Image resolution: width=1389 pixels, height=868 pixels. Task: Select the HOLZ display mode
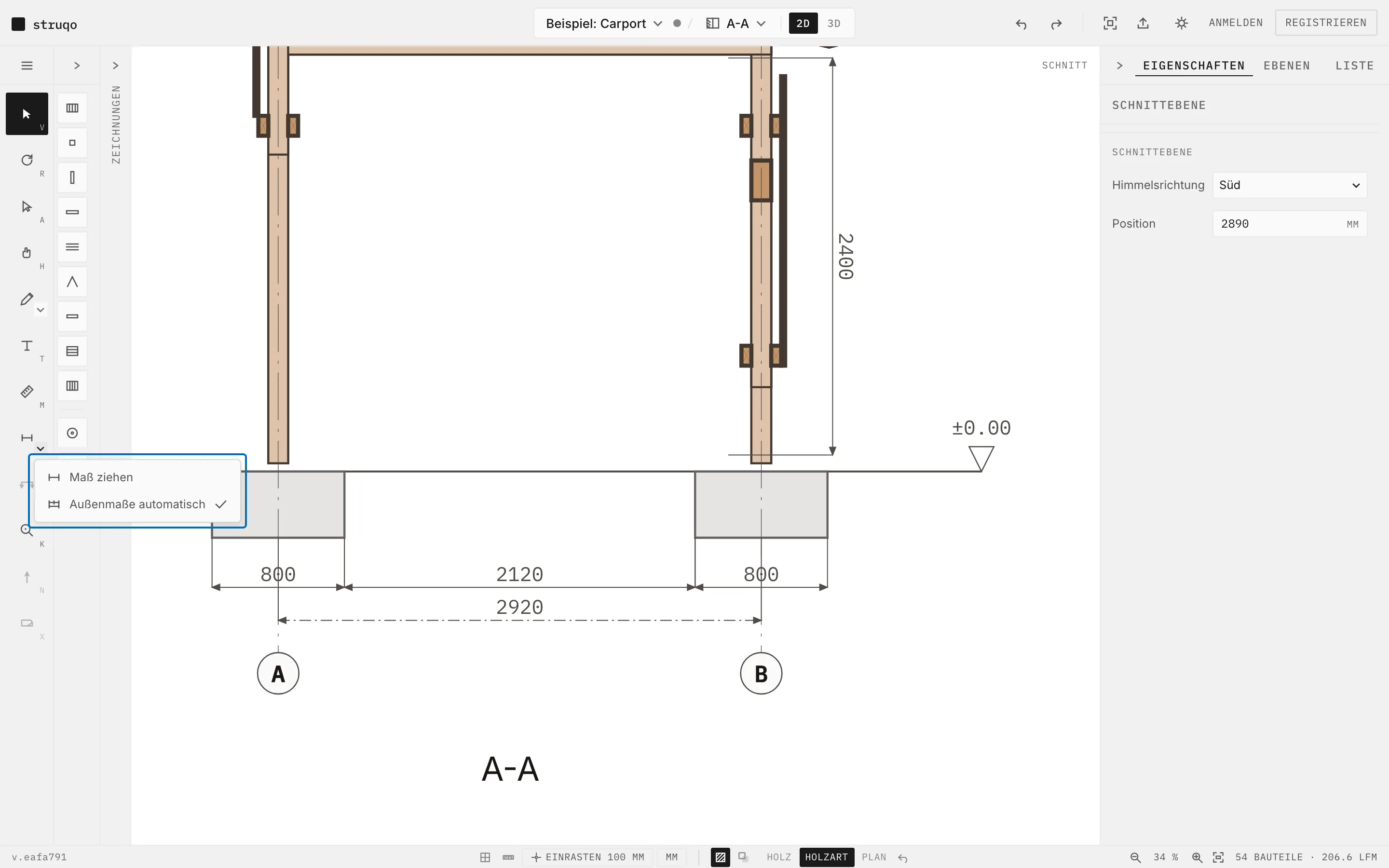tap(778, 857)
